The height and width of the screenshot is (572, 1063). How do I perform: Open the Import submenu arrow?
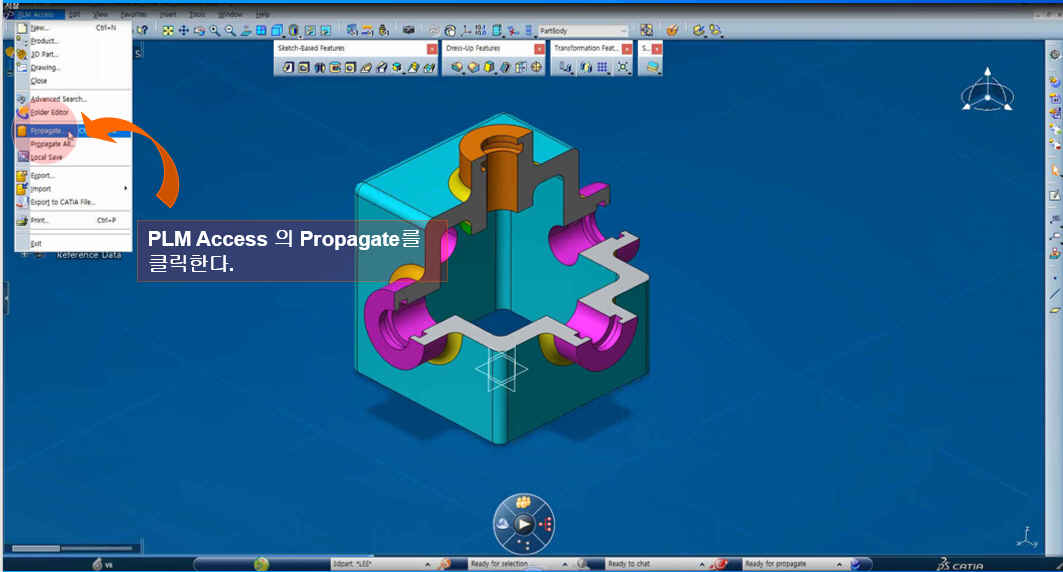125,188
